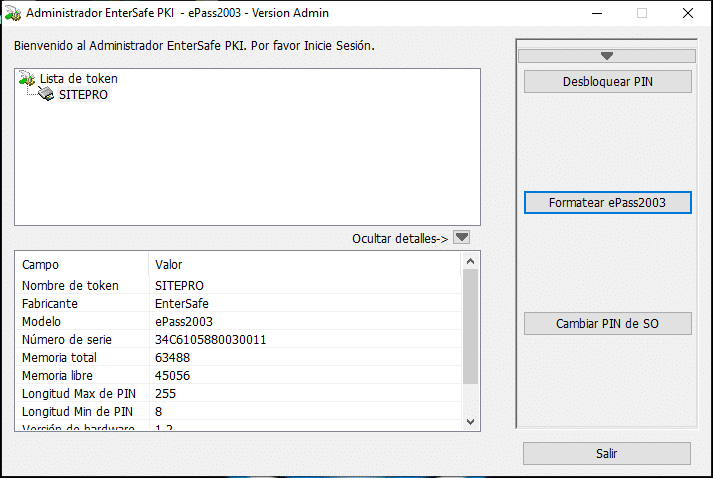Click the SITEPRO value in details table
The image size is (713, 478).
(x=179, y=285)
